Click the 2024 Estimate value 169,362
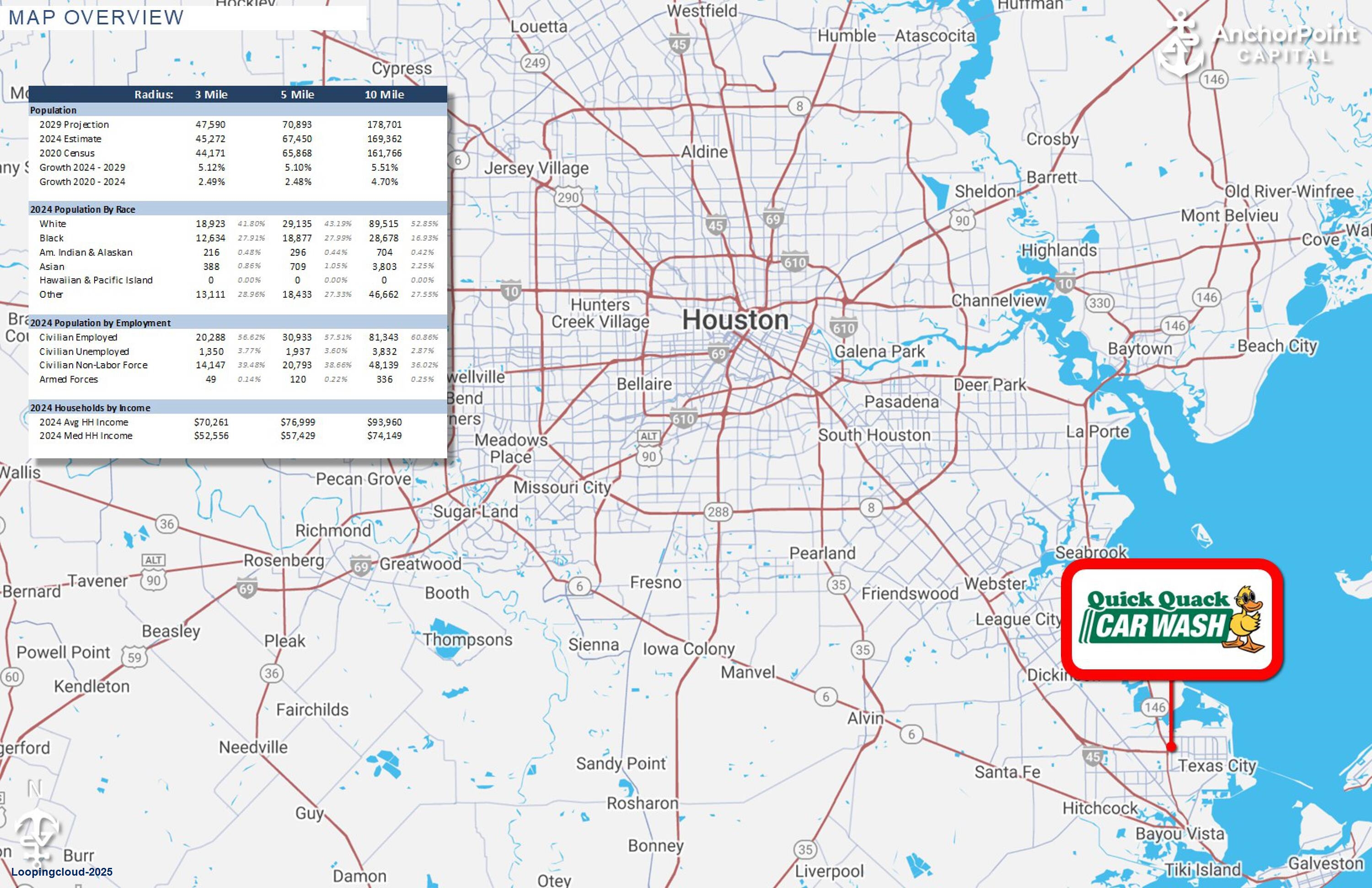This screenshot has width=1372, height=888. tap(385, 139)
